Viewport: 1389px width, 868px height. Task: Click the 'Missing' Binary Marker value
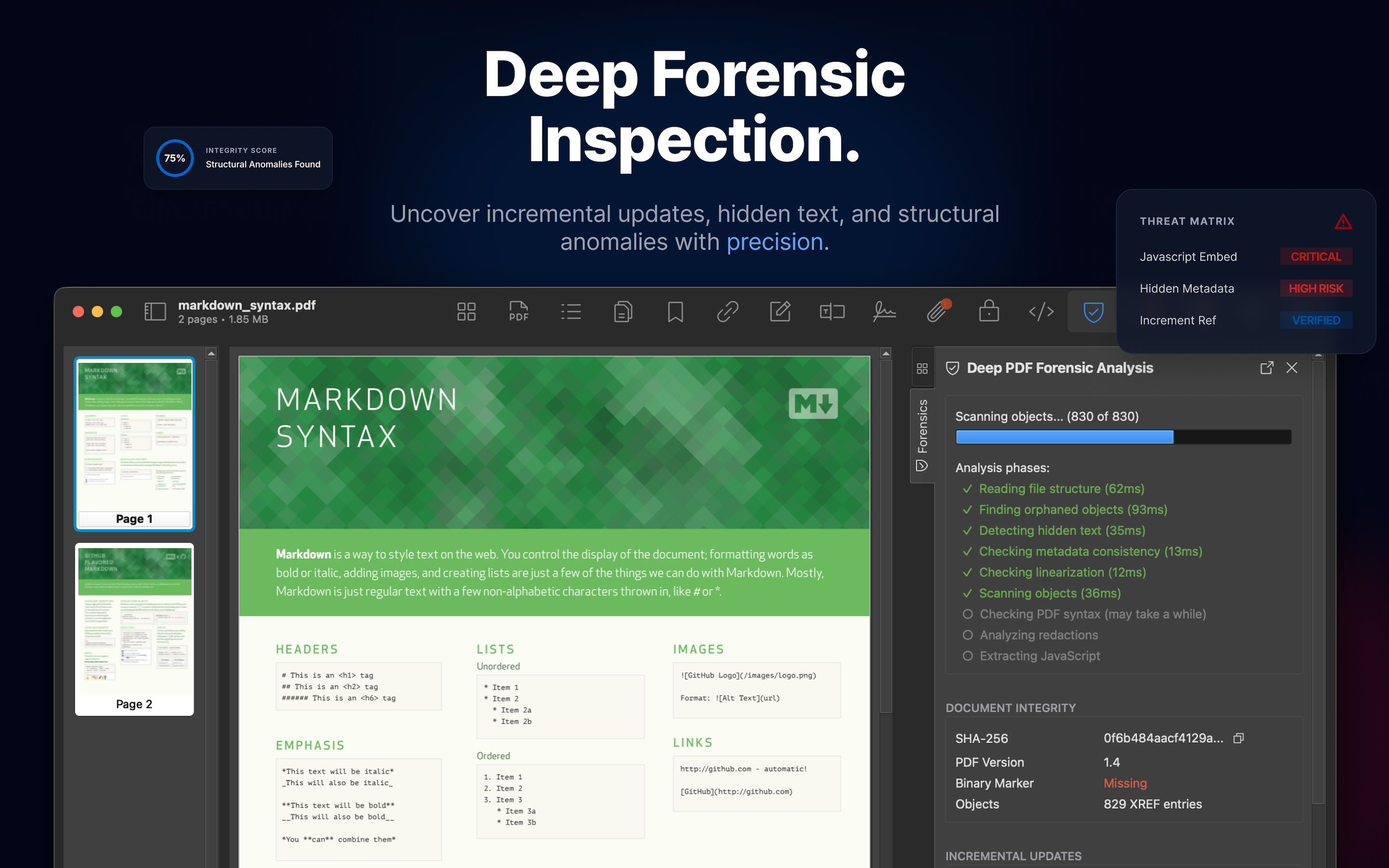coord(1125,783)
